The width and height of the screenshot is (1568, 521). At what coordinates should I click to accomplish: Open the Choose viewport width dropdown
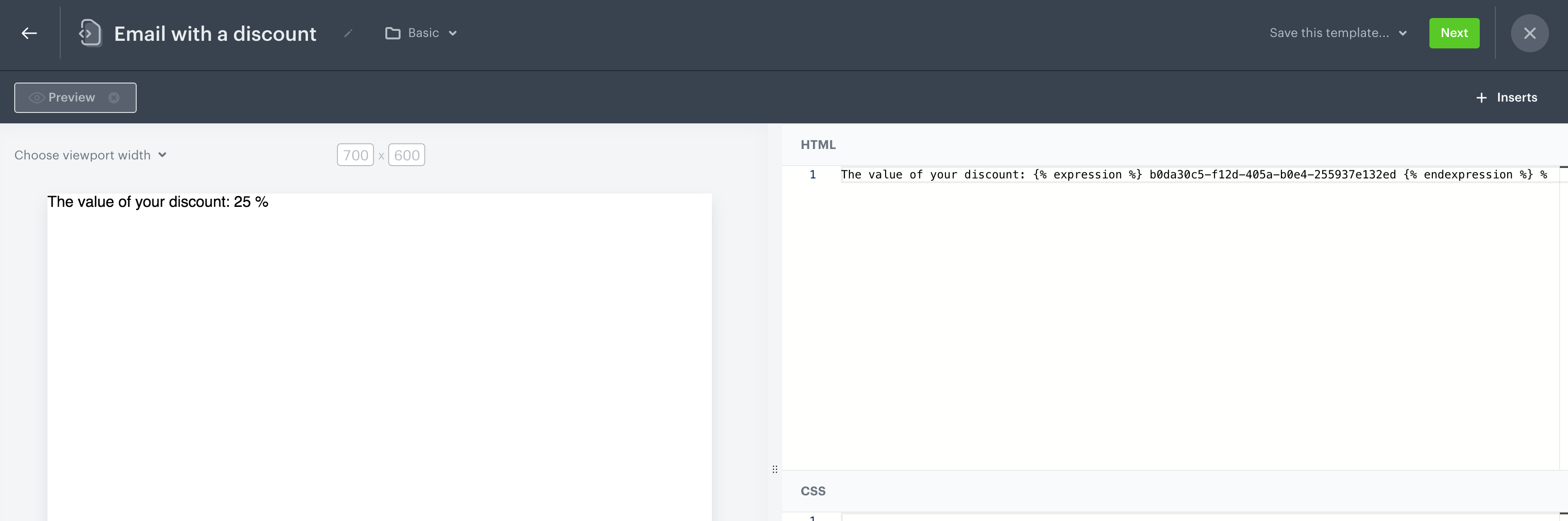coord(90,155)
